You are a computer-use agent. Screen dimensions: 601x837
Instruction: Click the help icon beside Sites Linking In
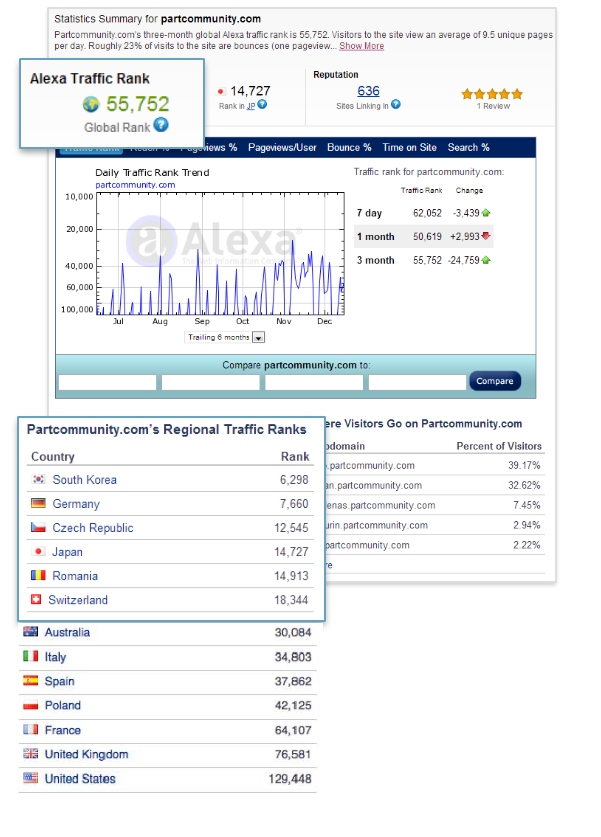click(x=396, y=104)
